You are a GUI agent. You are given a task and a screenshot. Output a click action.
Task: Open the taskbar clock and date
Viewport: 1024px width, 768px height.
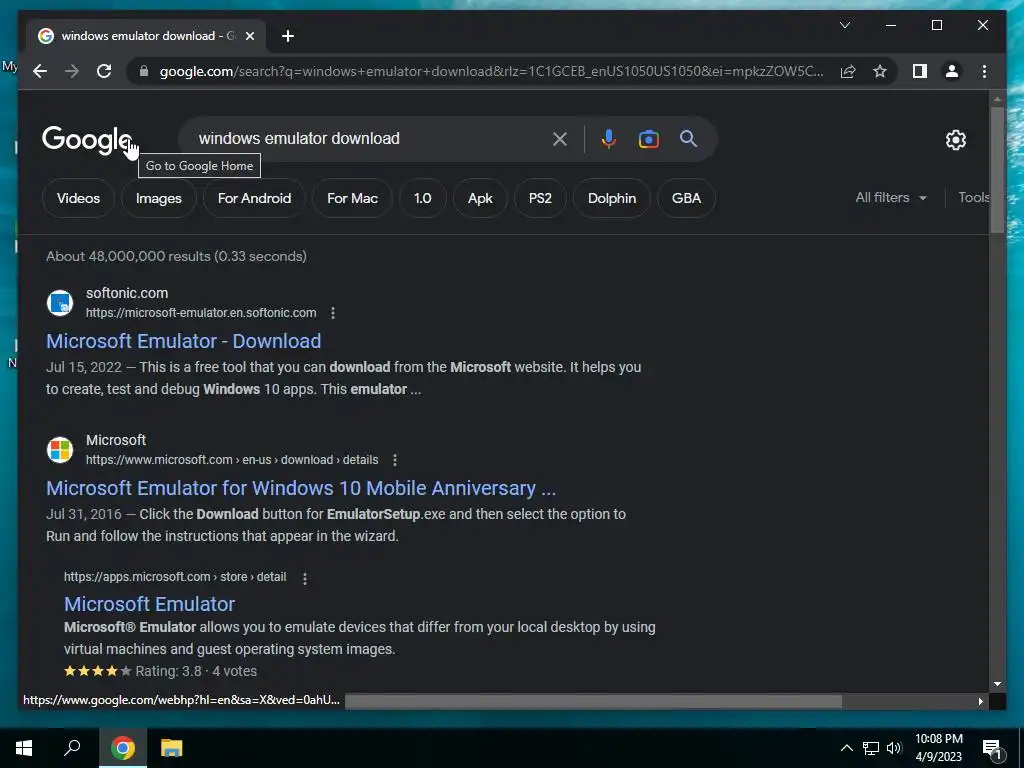938,748
